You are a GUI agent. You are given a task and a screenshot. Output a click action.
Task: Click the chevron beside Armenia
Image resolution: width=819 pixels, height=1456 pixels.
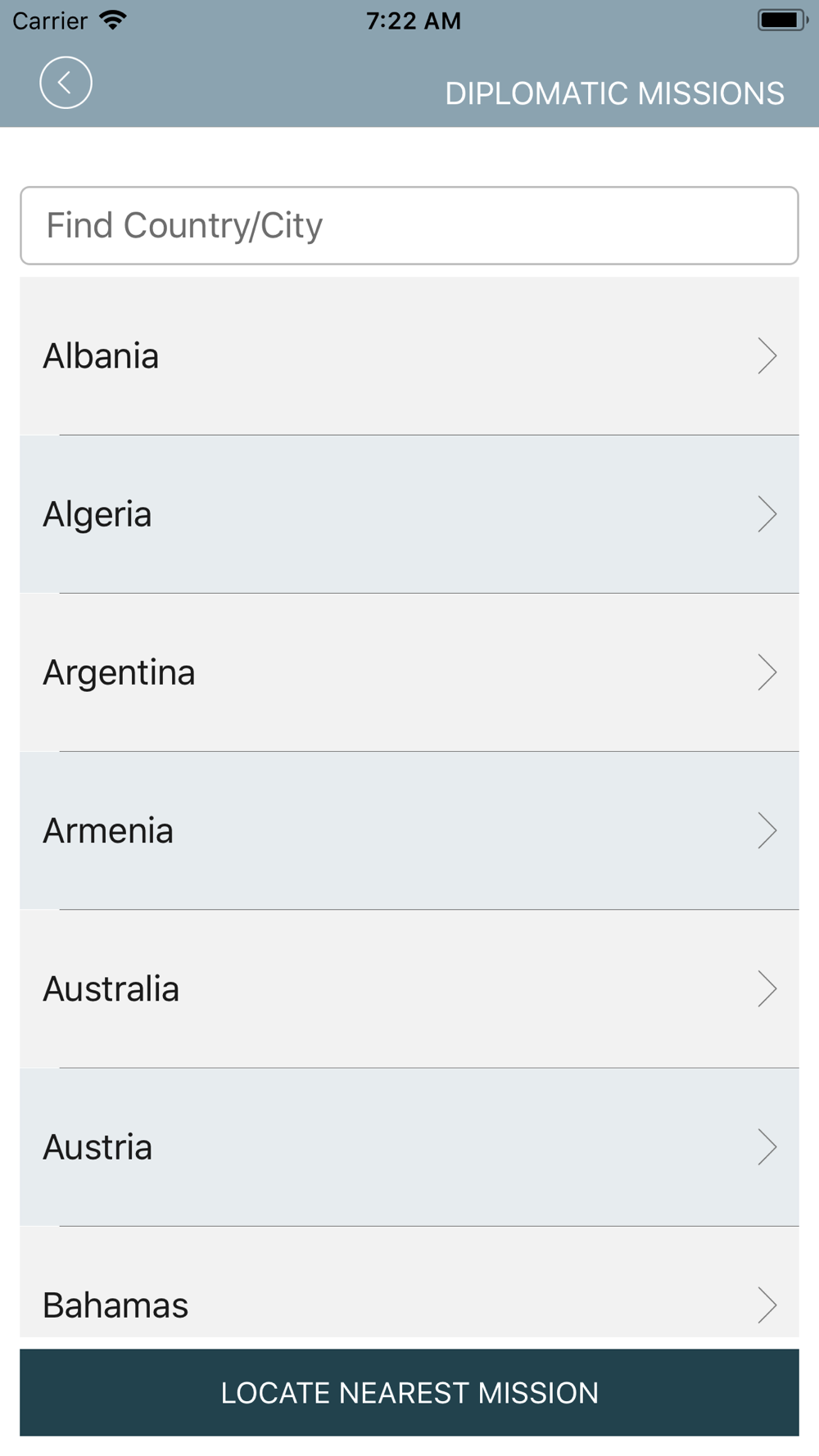(x=767, y=830)
